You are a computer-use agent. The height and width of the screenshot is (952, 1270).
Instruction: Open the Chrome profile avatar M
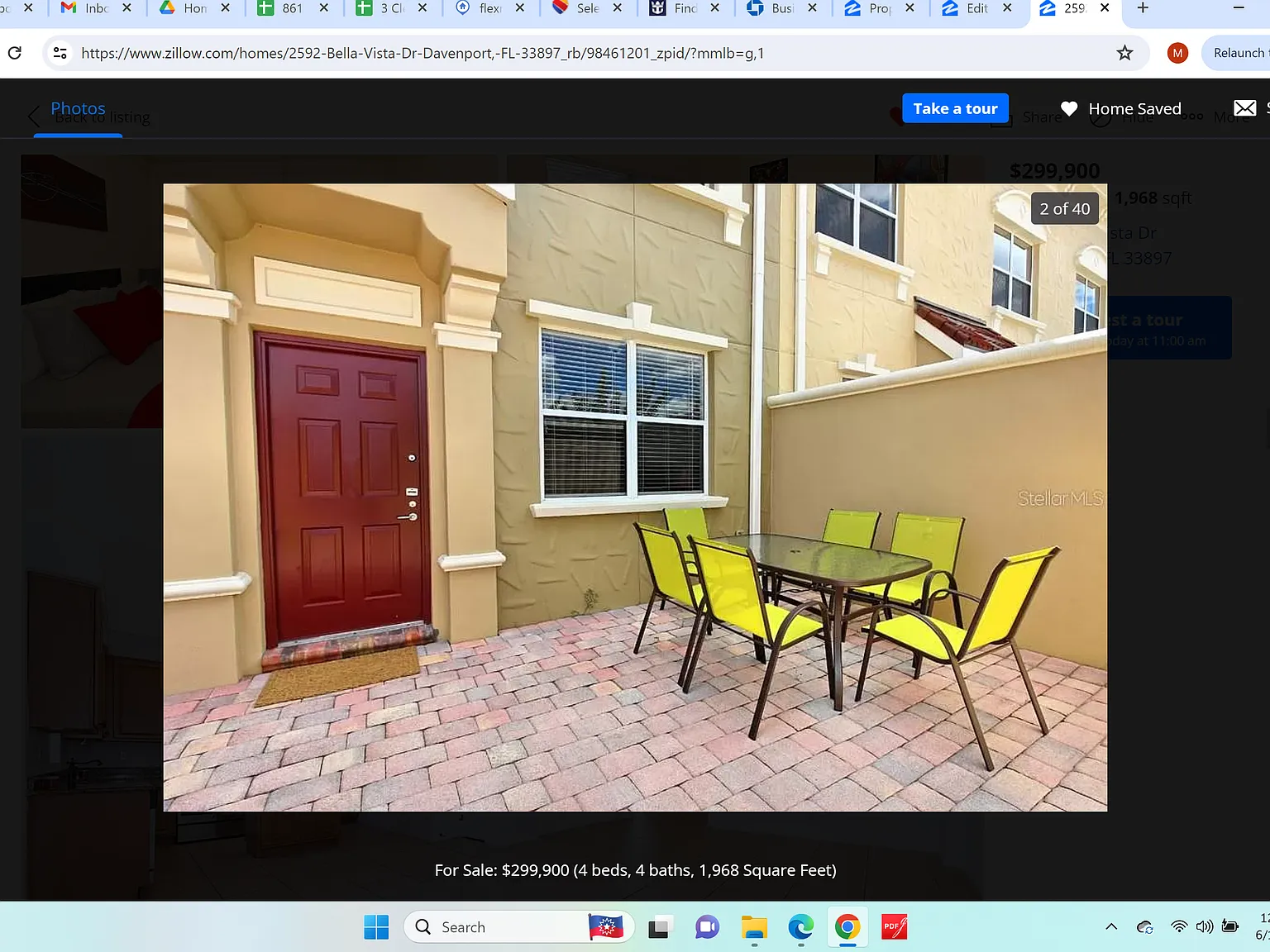pos(1177,53)
